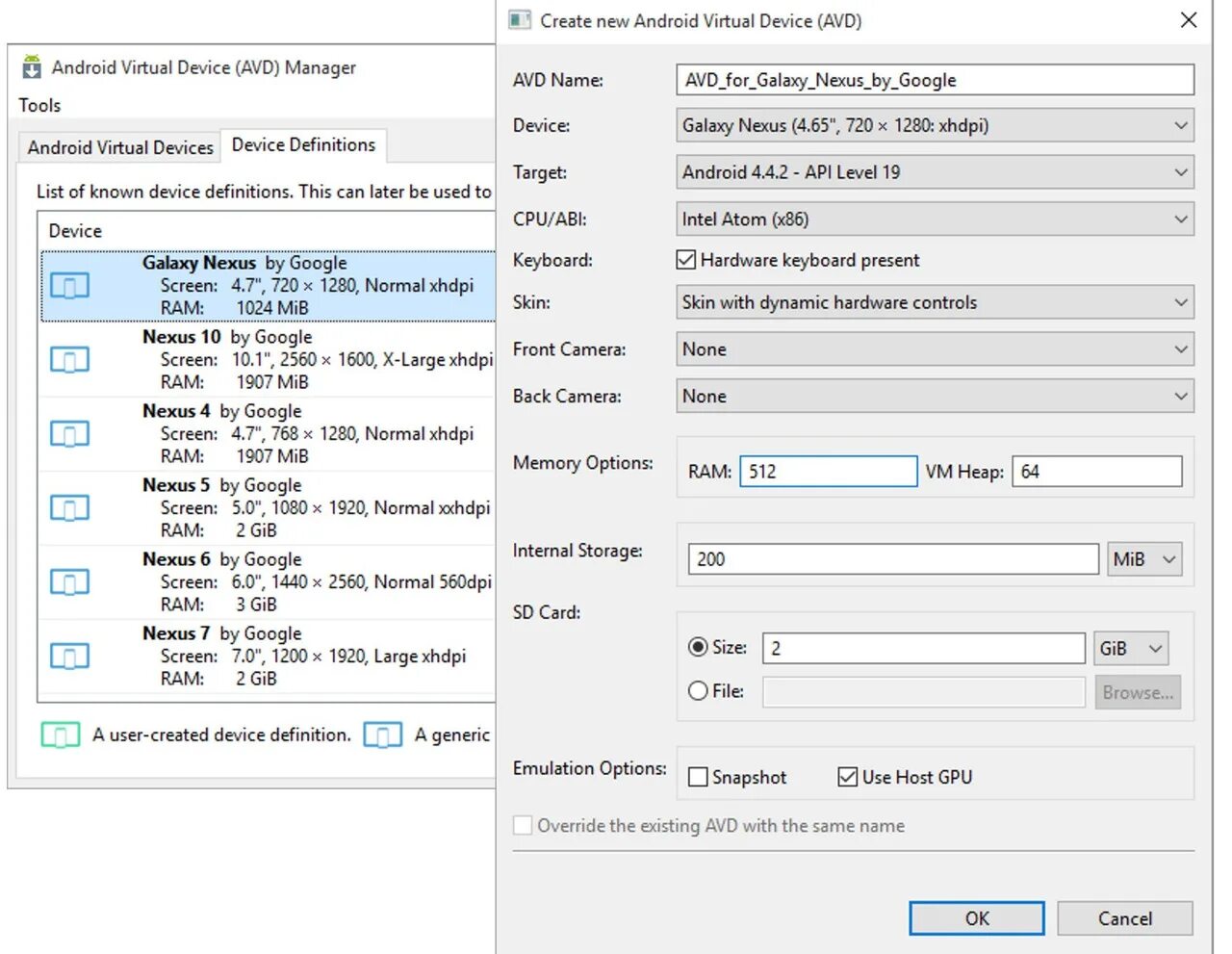Click the Device column header
The height and width of the screenshot is (954, 1232).
tap(75, 231)
